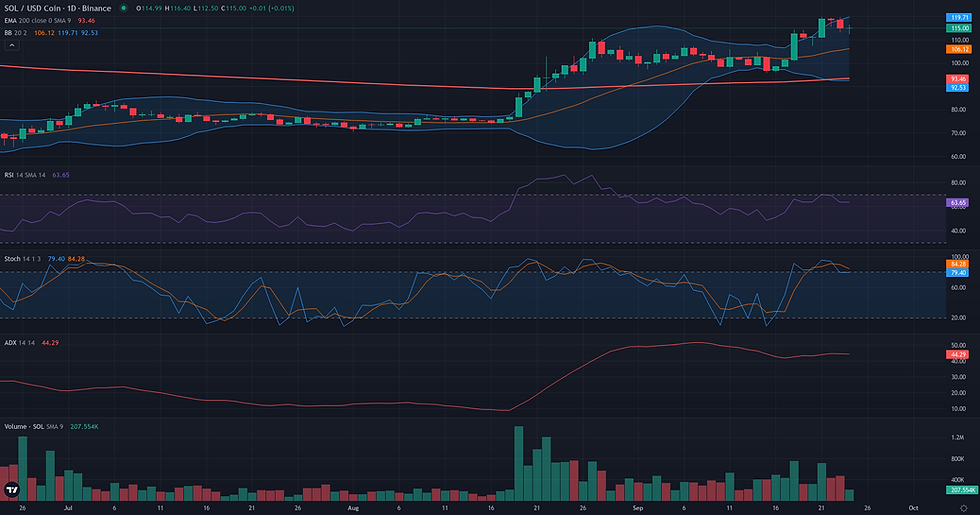Click the EMA legend value 93.46
Viewport: 980px width, 515px height.
click(x=86, y=21)
